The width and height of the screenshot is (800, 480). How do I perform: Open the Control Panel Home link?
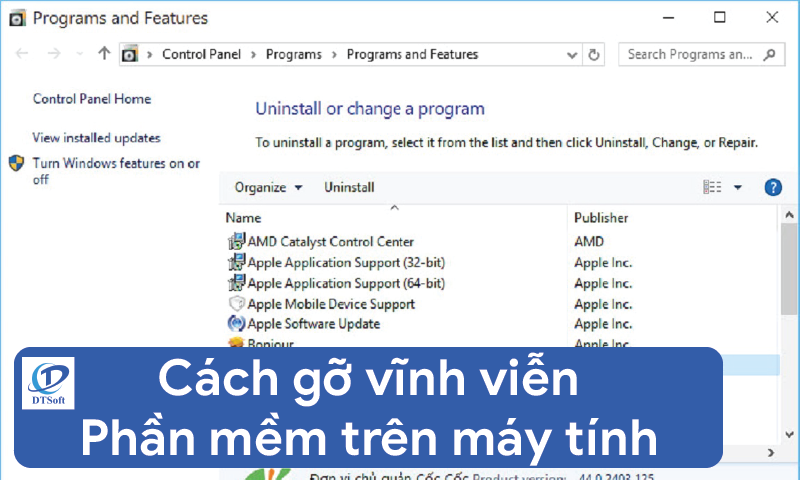tap(92, 99)
